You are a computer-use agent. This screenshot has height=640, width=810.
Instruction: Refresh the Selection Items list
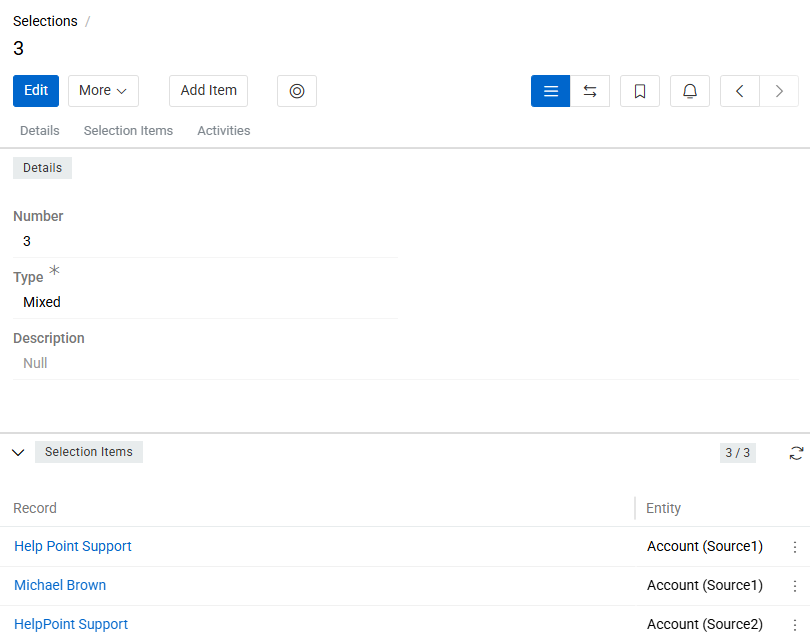point(796,453)
